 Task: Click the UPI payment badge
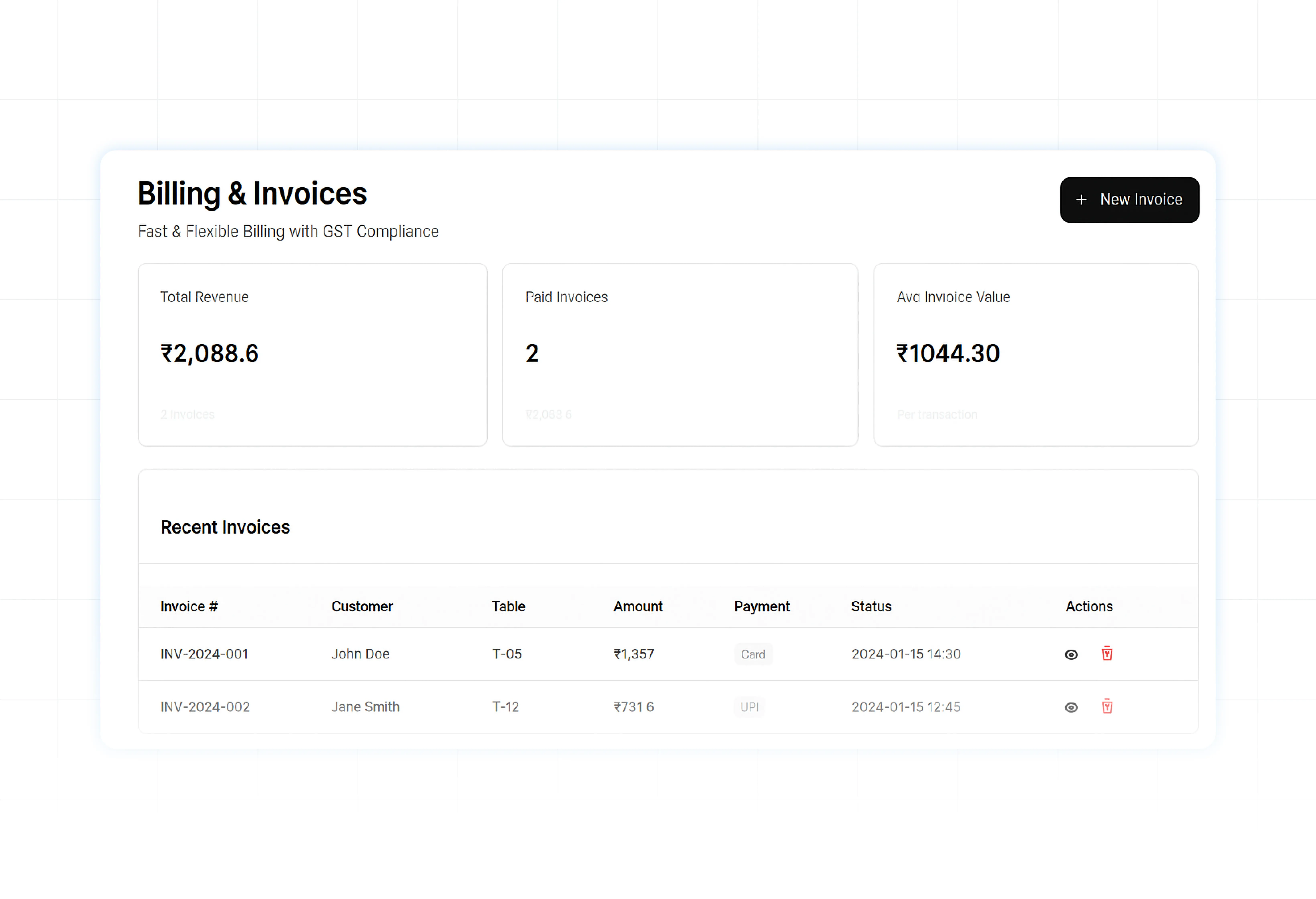point(749,707)
